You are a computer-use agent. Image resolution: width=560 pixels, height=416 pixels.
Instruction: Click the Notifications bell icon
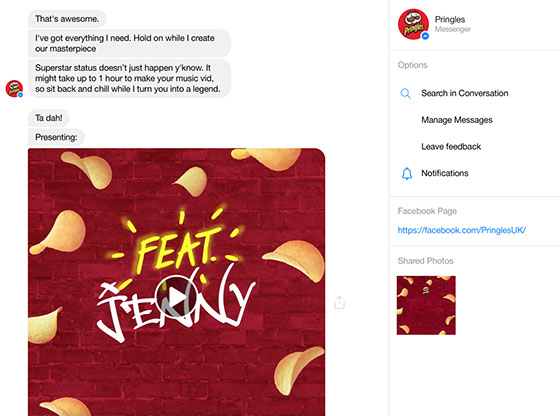(x=406, y=174)
